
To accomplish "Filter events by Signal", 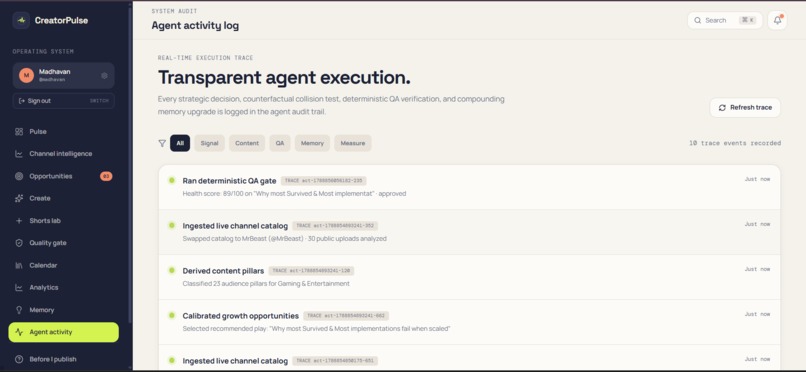I will (x=209, y=143).
